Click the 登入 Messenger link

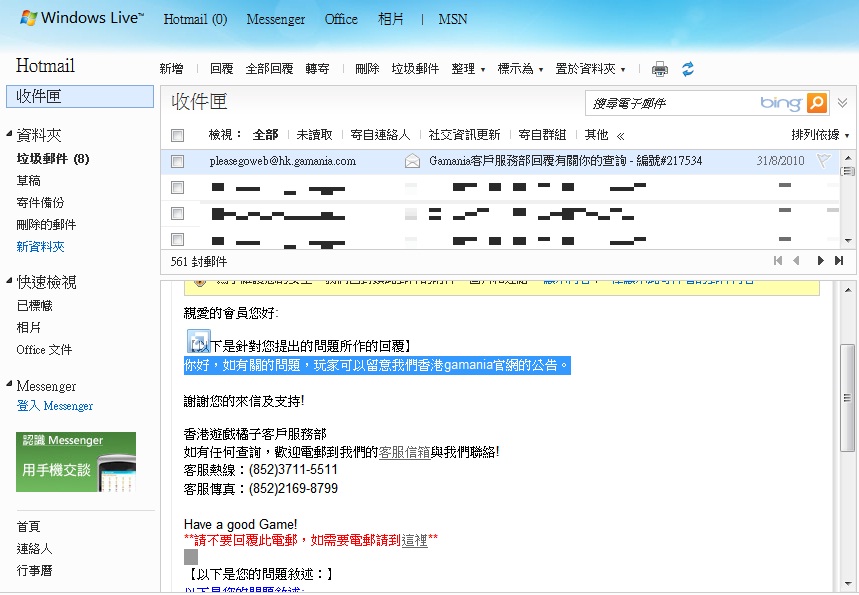[55, 406]
